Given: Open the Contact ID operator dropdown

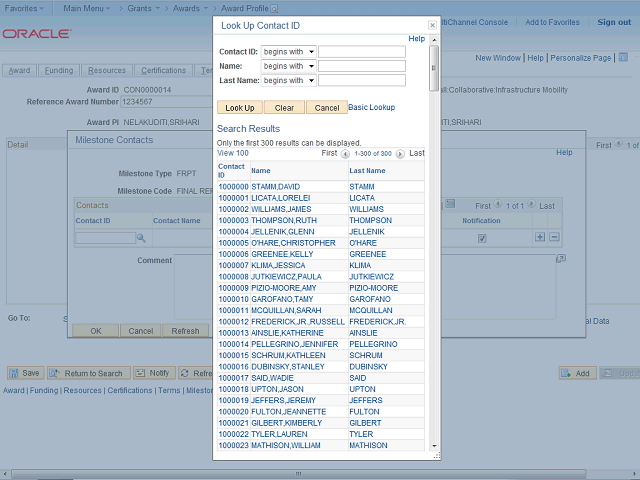Looking at the screenshot, I should coord(288,52).
